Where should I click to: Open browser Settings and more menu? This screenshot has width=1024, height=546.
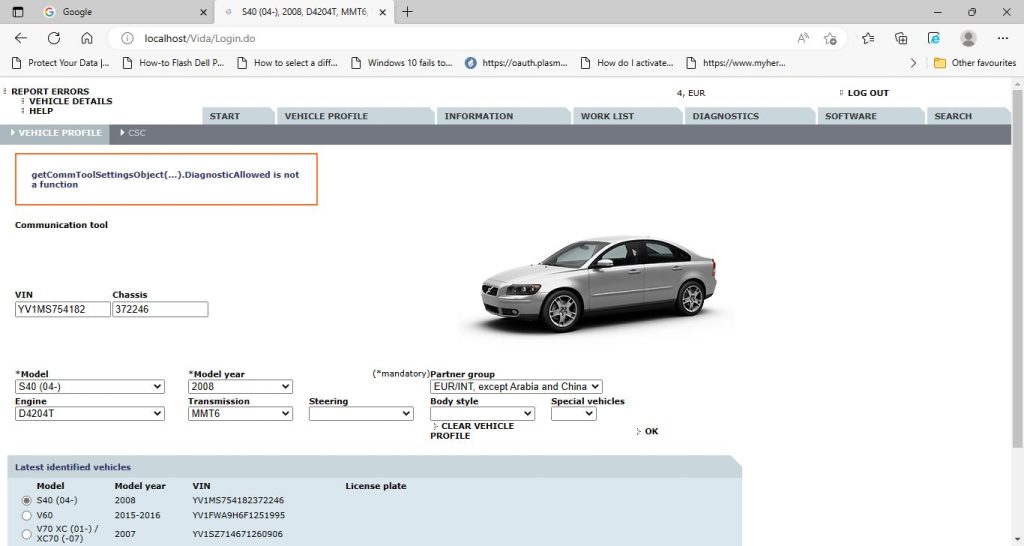tap(1003, 39)
